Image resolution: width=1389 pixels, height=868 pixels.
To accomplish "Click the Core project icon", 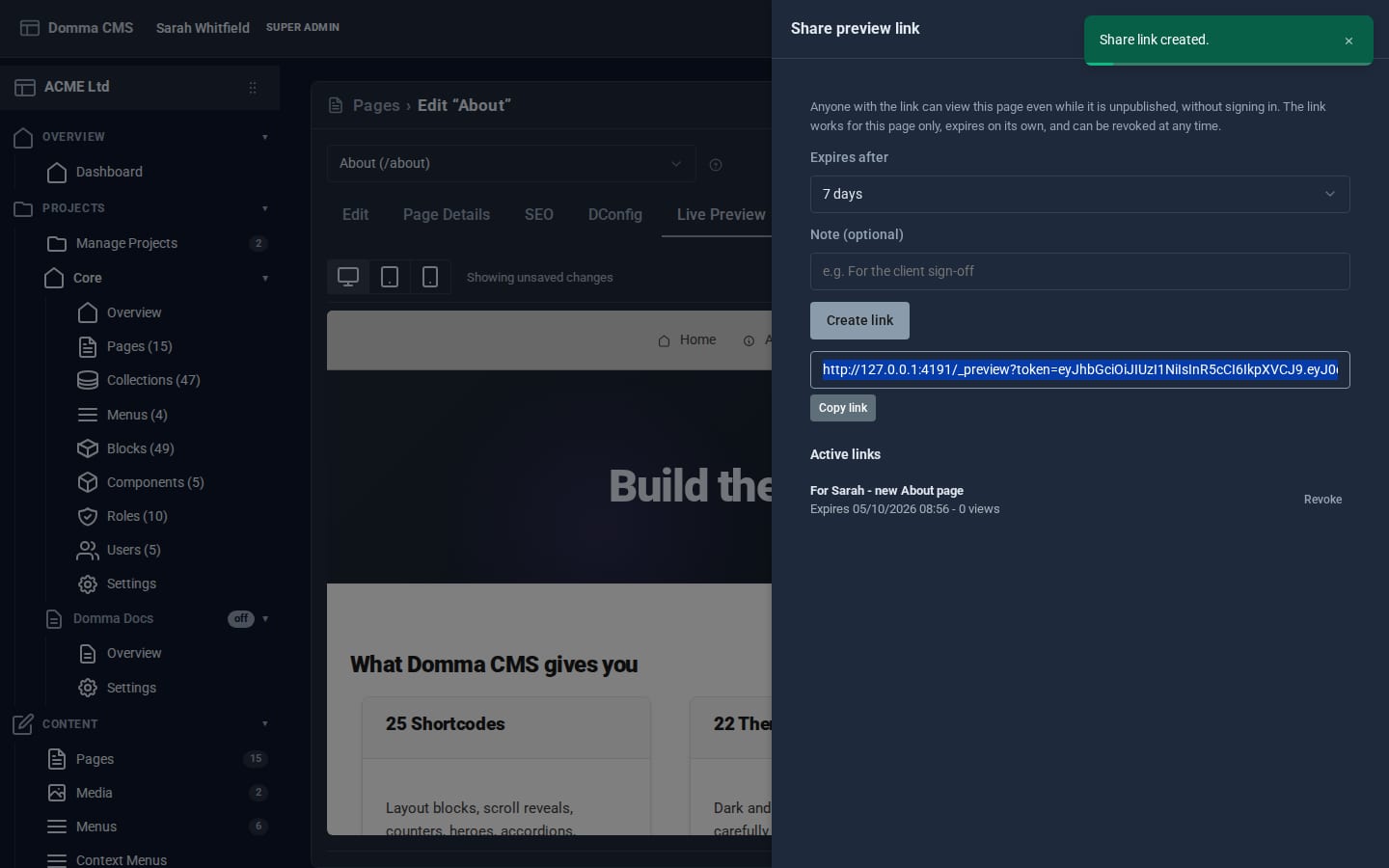I will [x=54, y=278].
